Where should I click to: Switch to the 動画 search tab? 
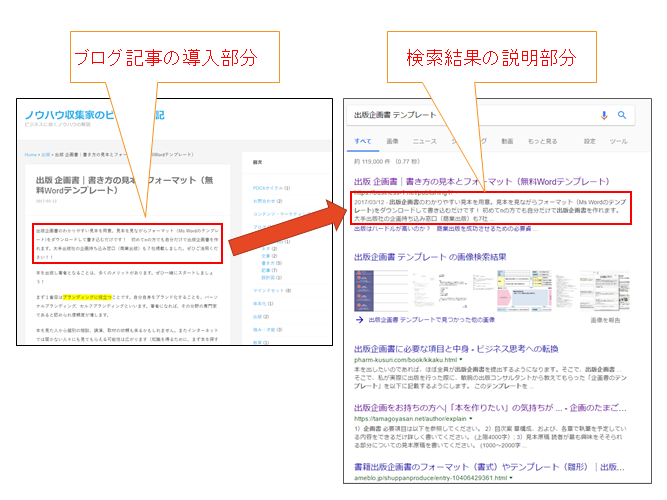coord(507,141)
